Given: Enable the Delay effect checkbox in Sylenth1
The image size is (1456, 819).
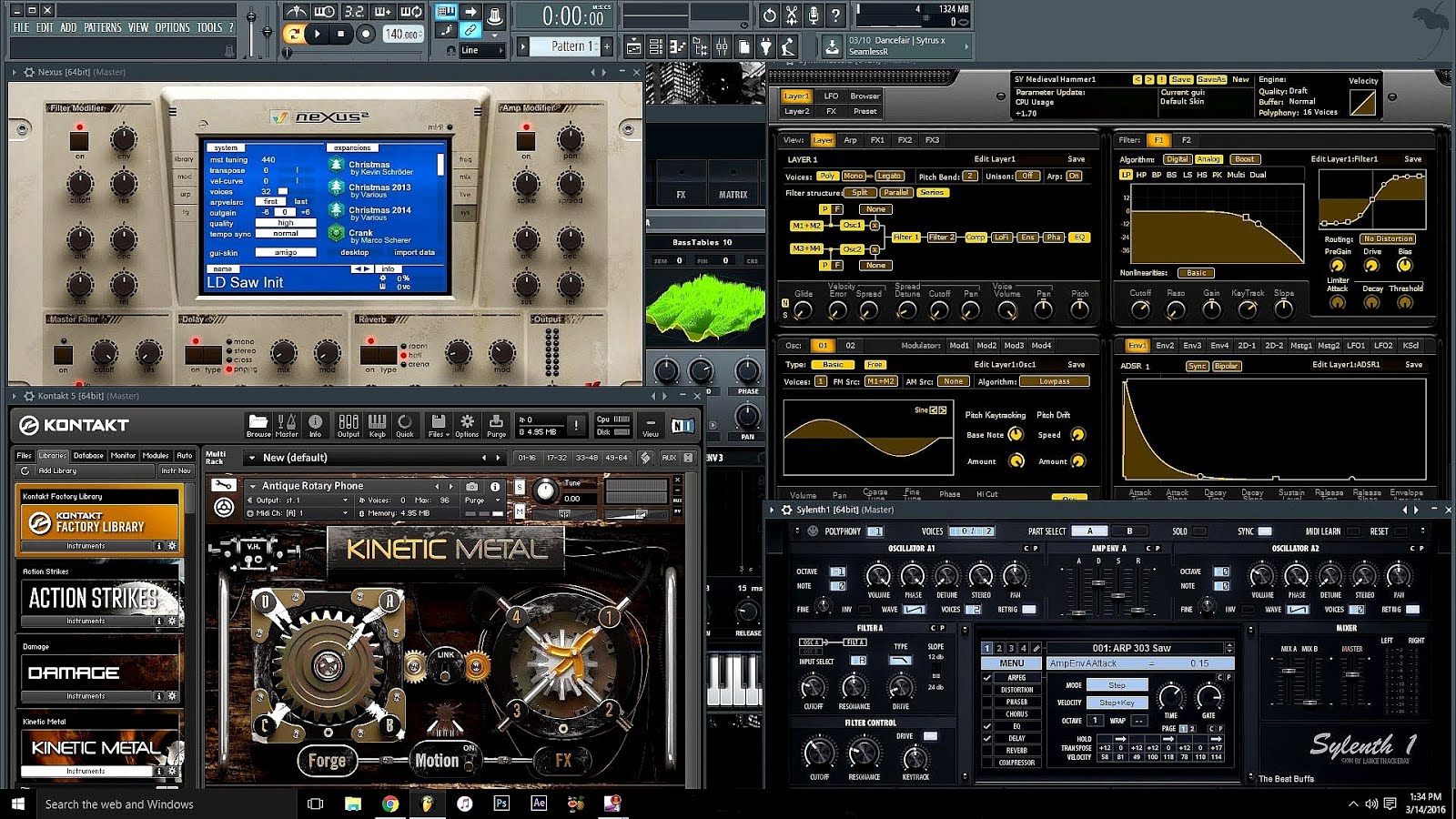Looking at the screenshot, I should pos(988,737).
